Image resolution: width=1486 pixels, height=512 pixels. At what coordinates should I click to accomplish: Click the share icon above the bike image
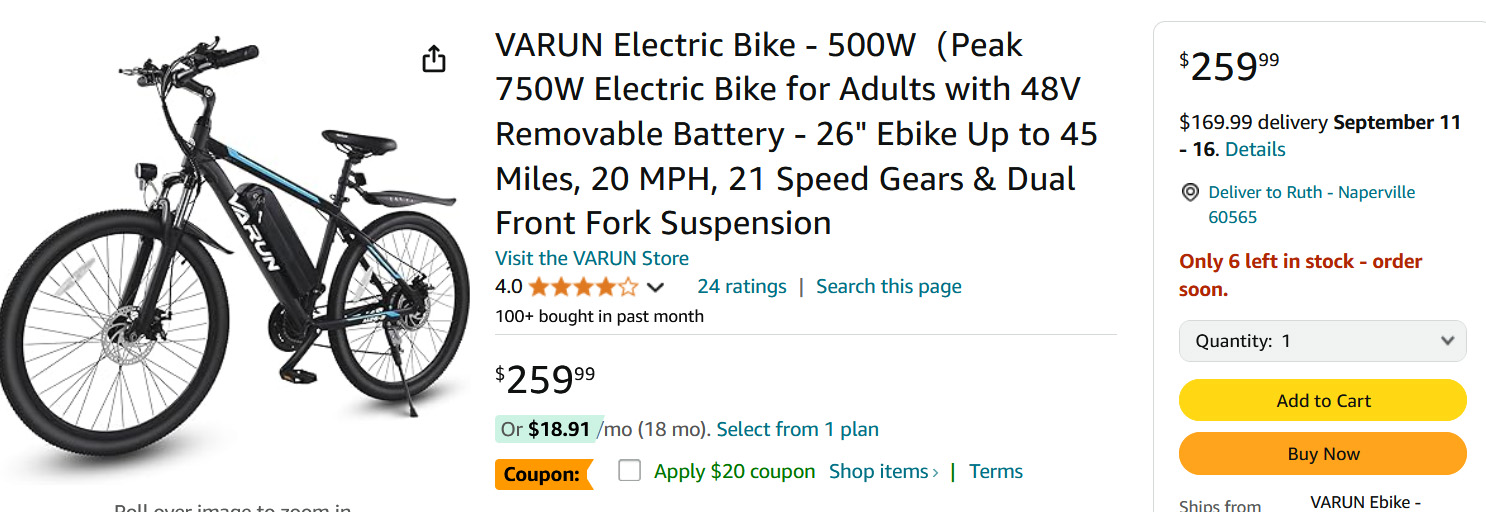[x=433, y=59]
